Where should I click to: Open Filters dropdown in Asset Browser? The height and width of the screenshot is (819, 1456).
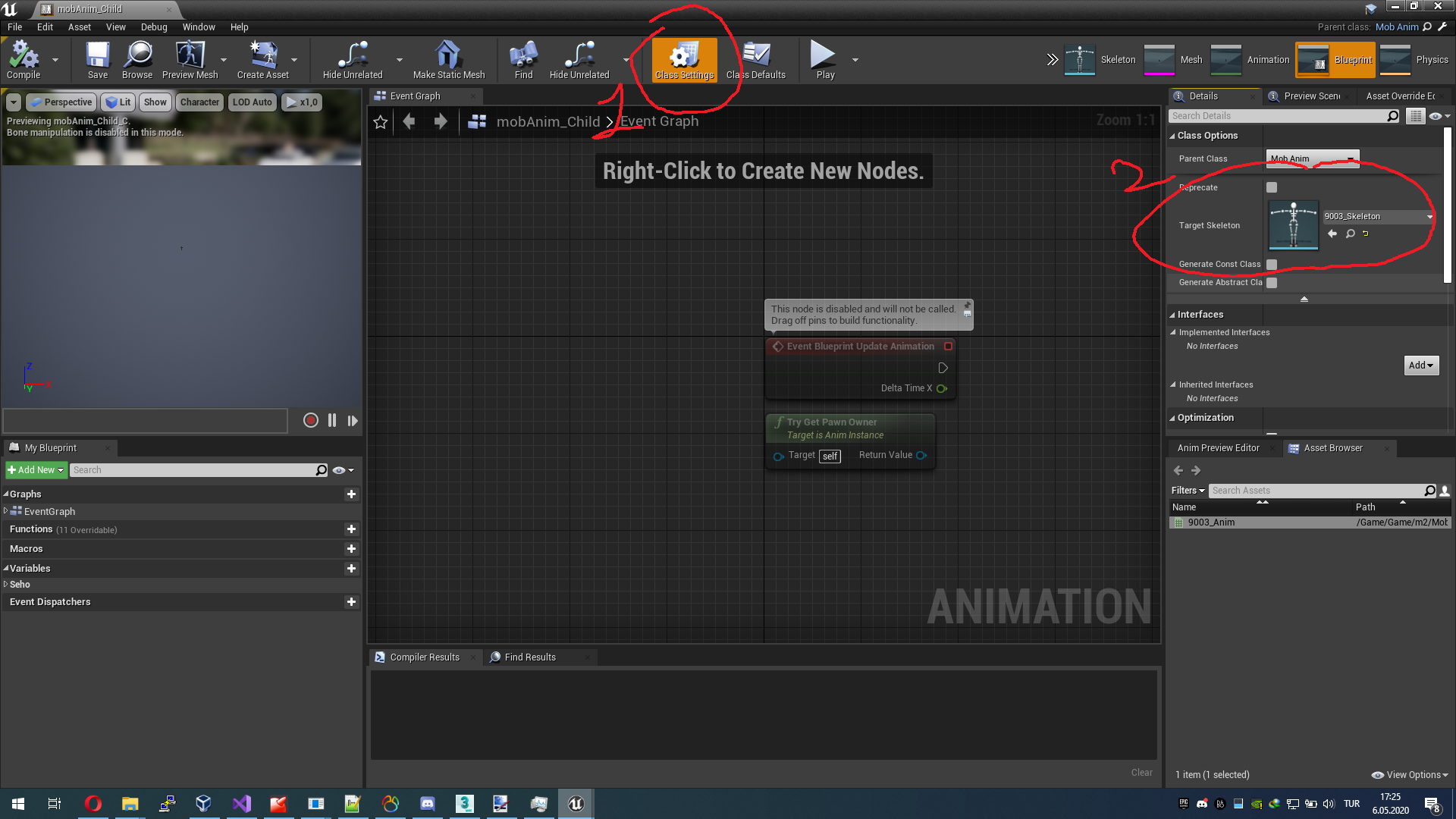(x=1188, y=491)
